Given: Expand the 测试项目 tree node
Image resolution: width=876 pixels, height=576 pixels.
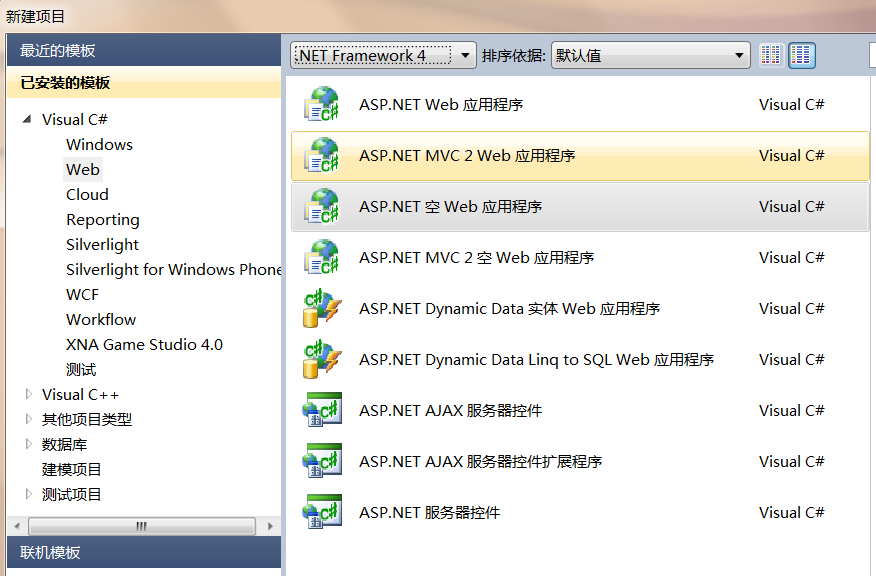Looking at the screenshot, I should coord(28,494).
